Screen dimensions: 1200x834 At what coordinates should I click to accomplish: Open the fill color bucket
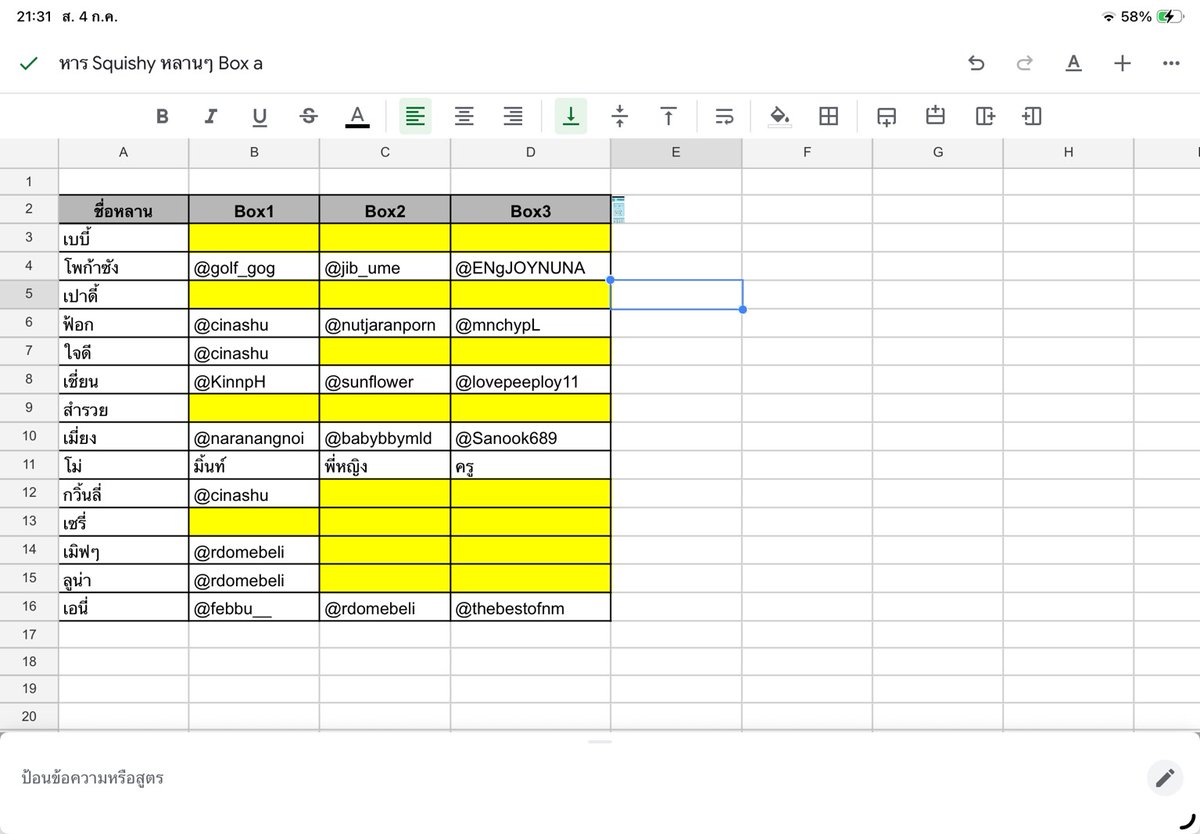[779, 117]
